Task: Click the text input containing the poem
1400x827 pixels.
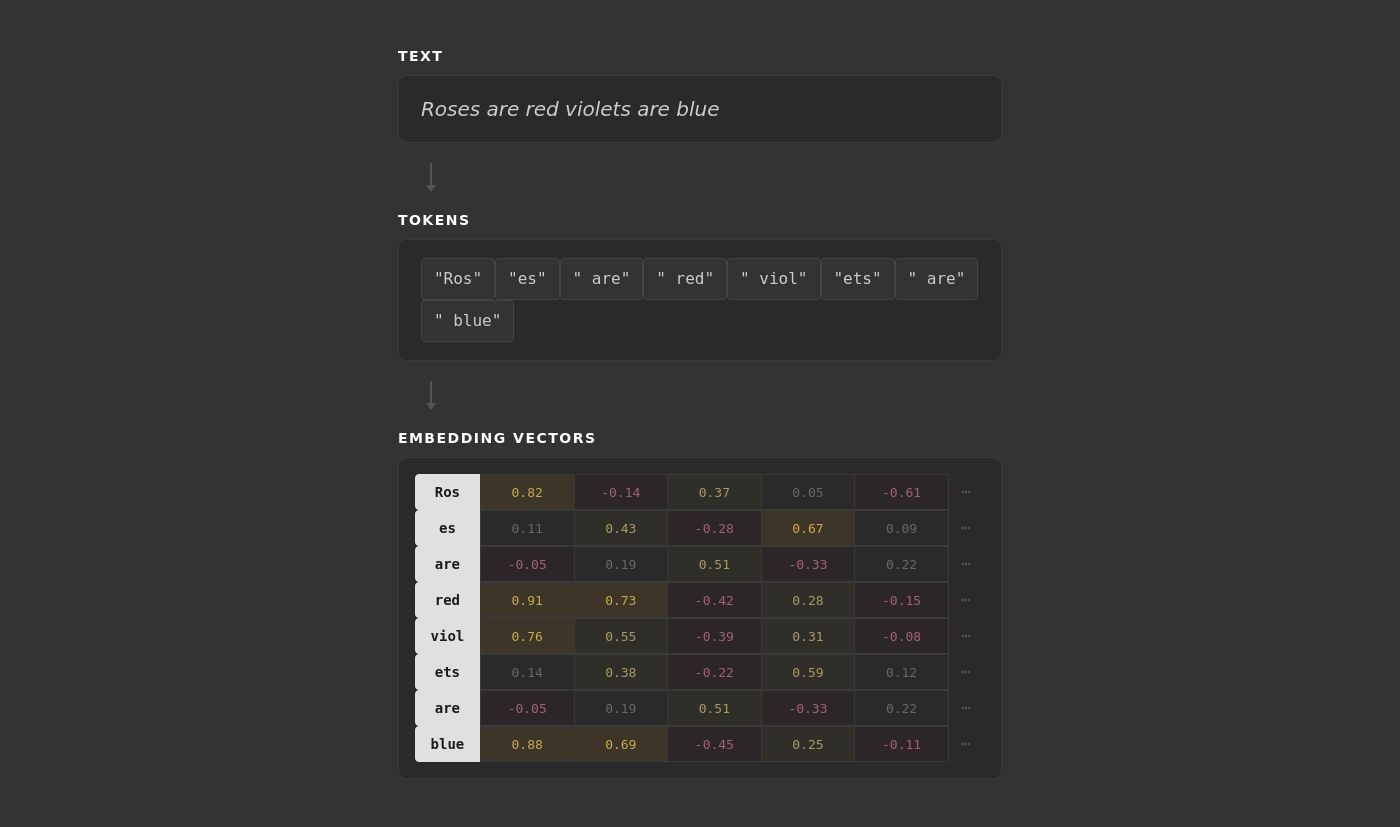Action: [x=700, y=109]
